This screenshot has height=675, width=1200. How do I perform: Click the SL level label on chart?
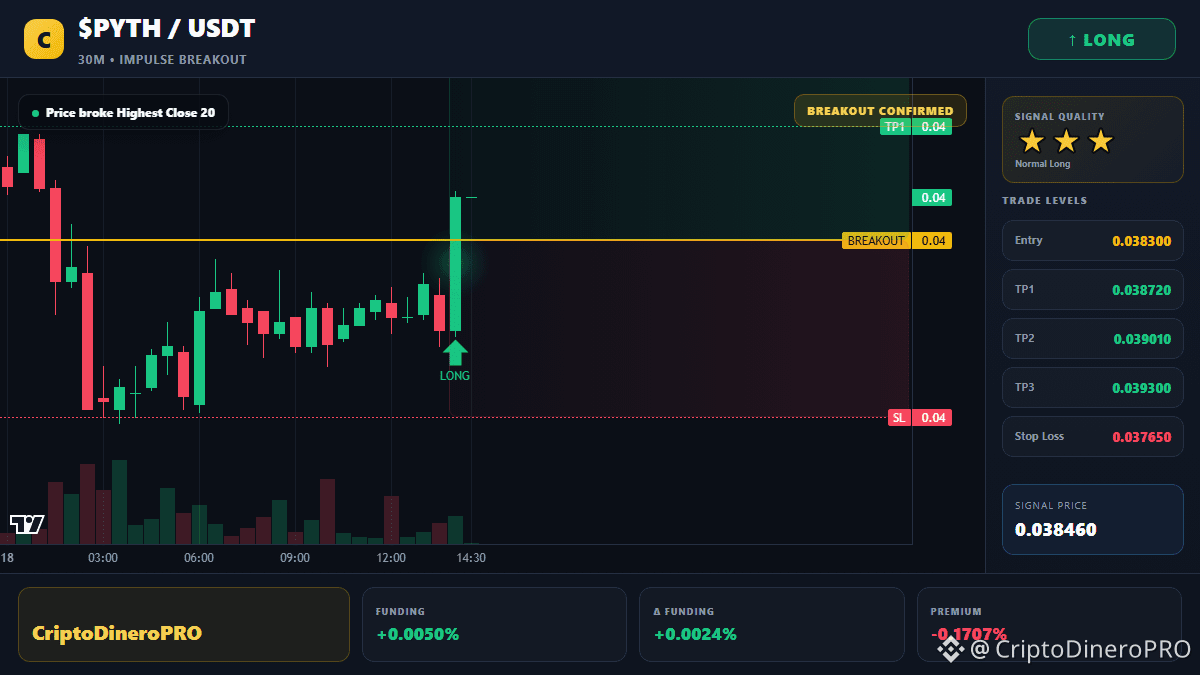click(920, 418)
